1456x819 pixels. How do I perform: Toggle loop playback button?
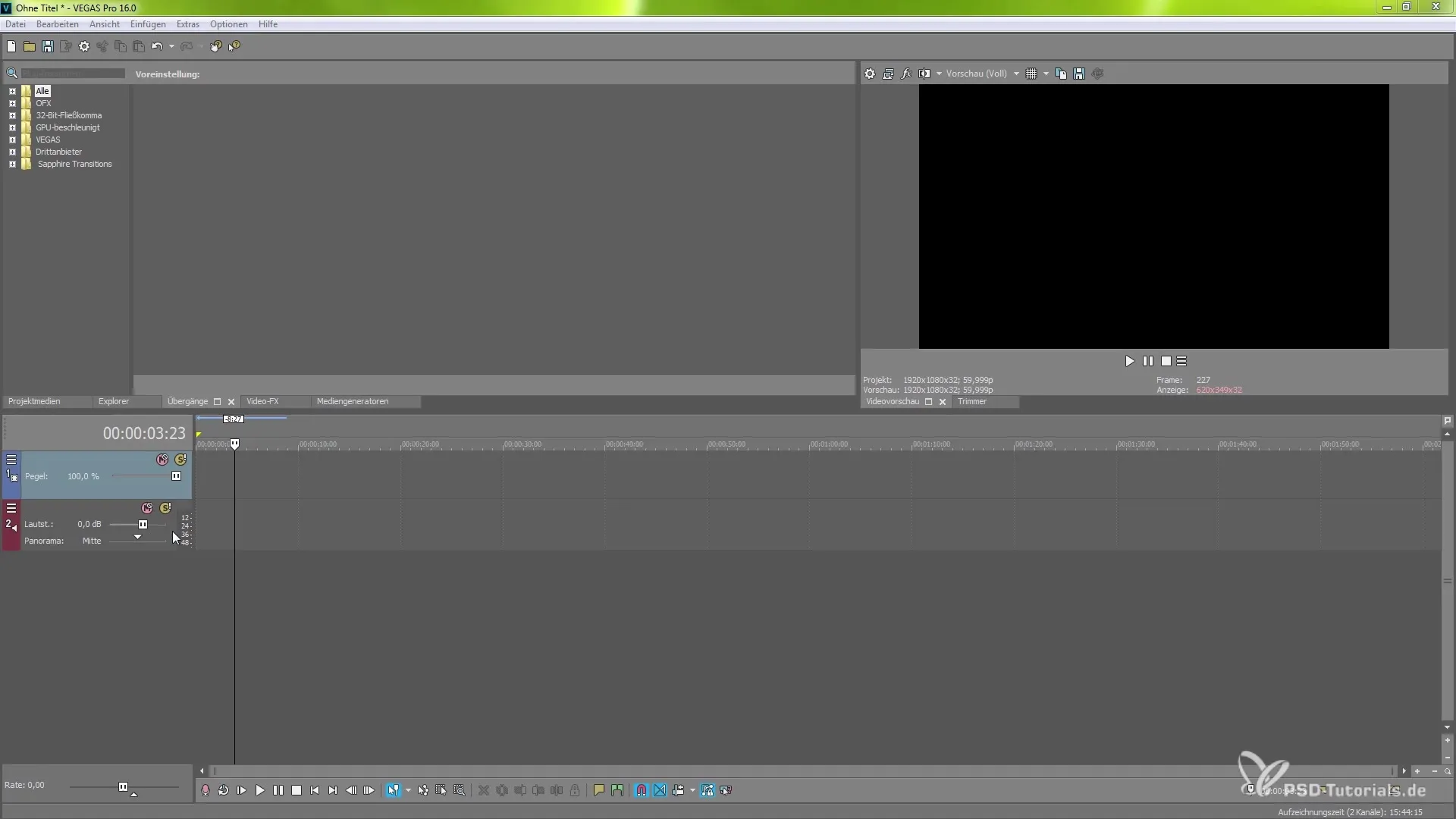pos(224,790)
